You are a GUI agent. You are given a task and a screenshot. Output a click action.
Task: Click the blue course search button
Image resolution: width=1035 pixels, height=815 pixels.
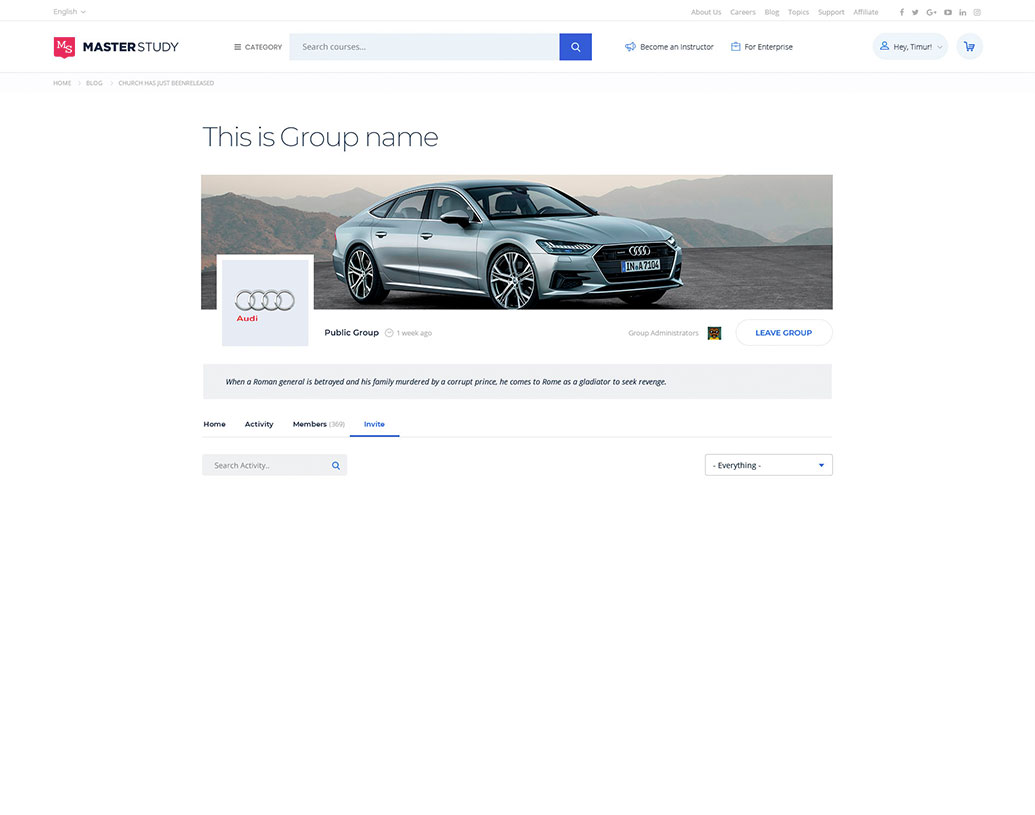[576, 47]
